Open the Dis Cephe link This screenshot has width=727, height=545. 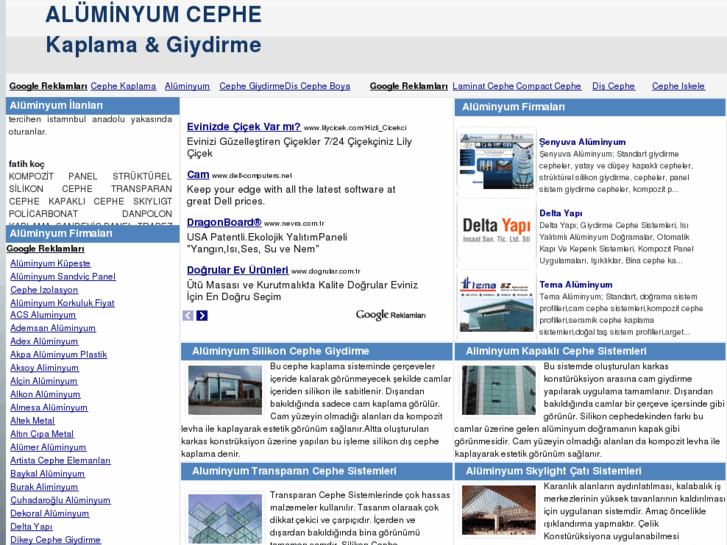click(x=613, y=86)
